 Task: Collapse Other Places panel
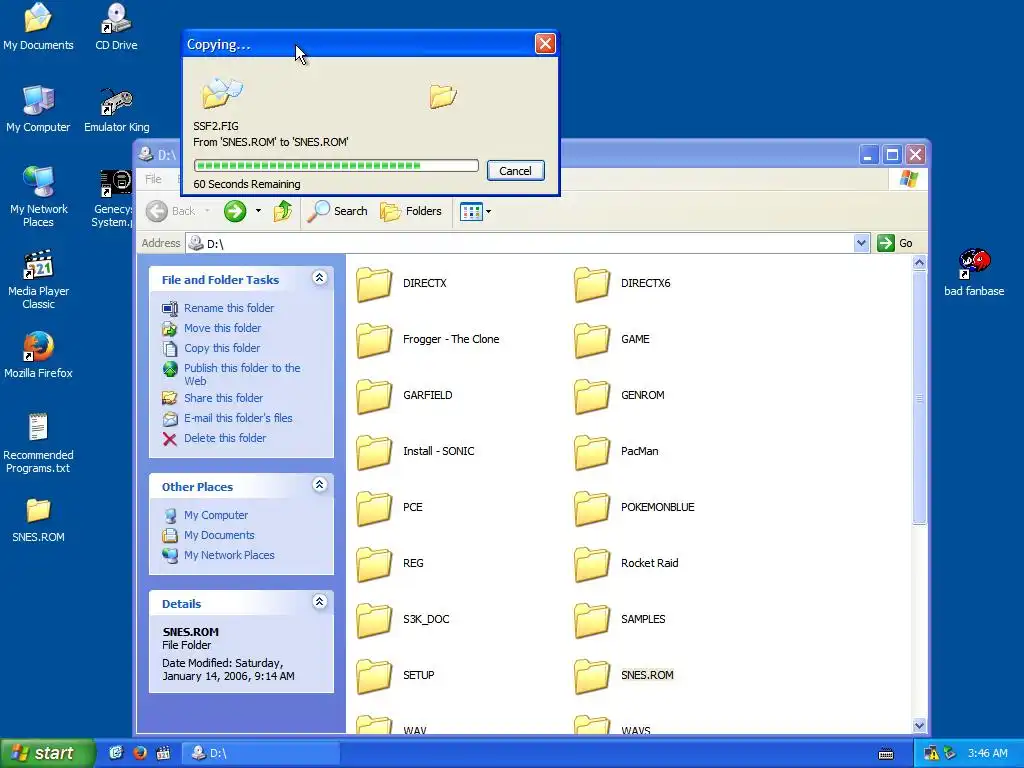pos(319,485)
